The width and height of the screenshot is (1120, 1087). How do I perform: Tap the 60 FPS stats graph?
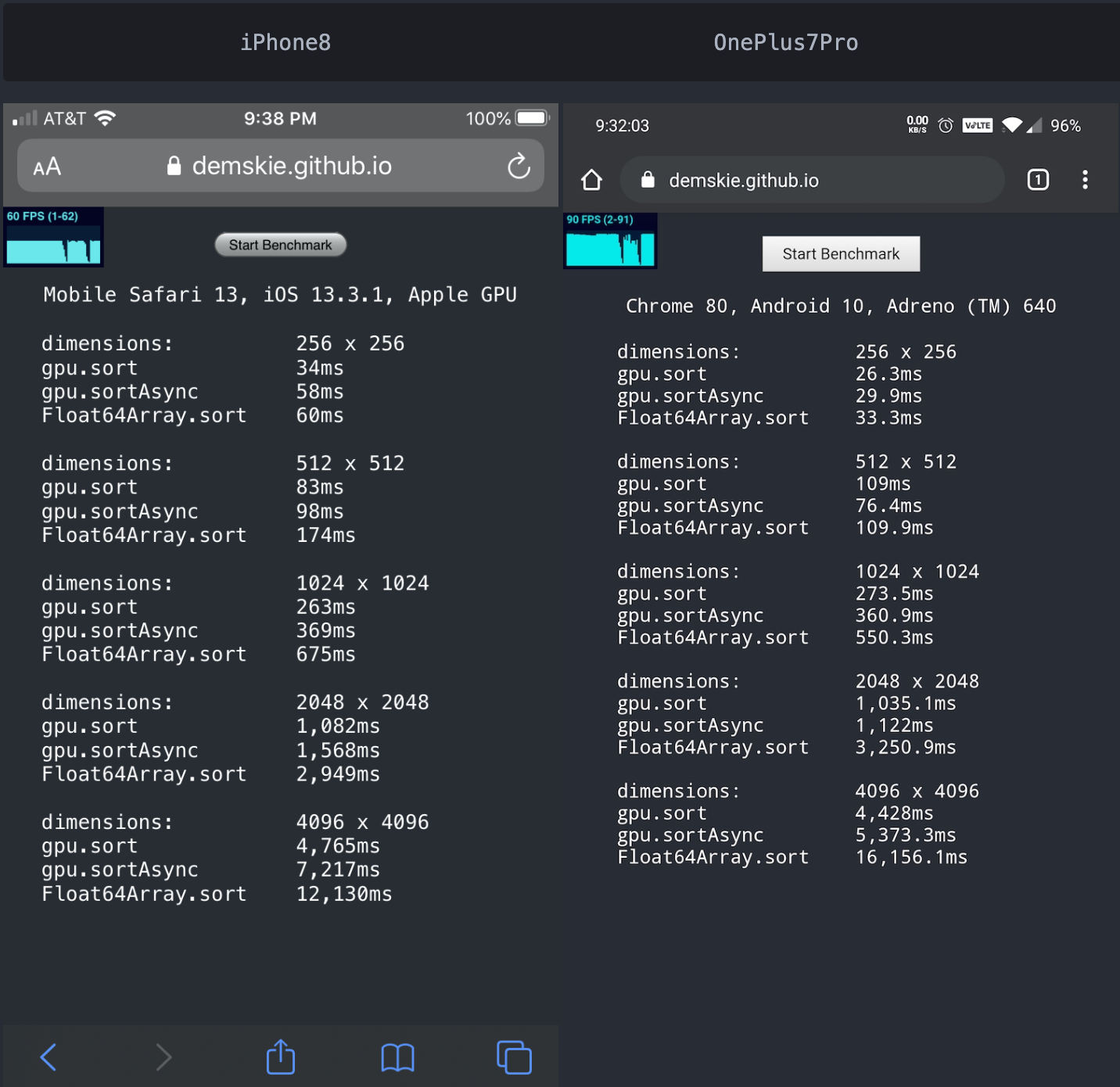[x=53, y=237]
